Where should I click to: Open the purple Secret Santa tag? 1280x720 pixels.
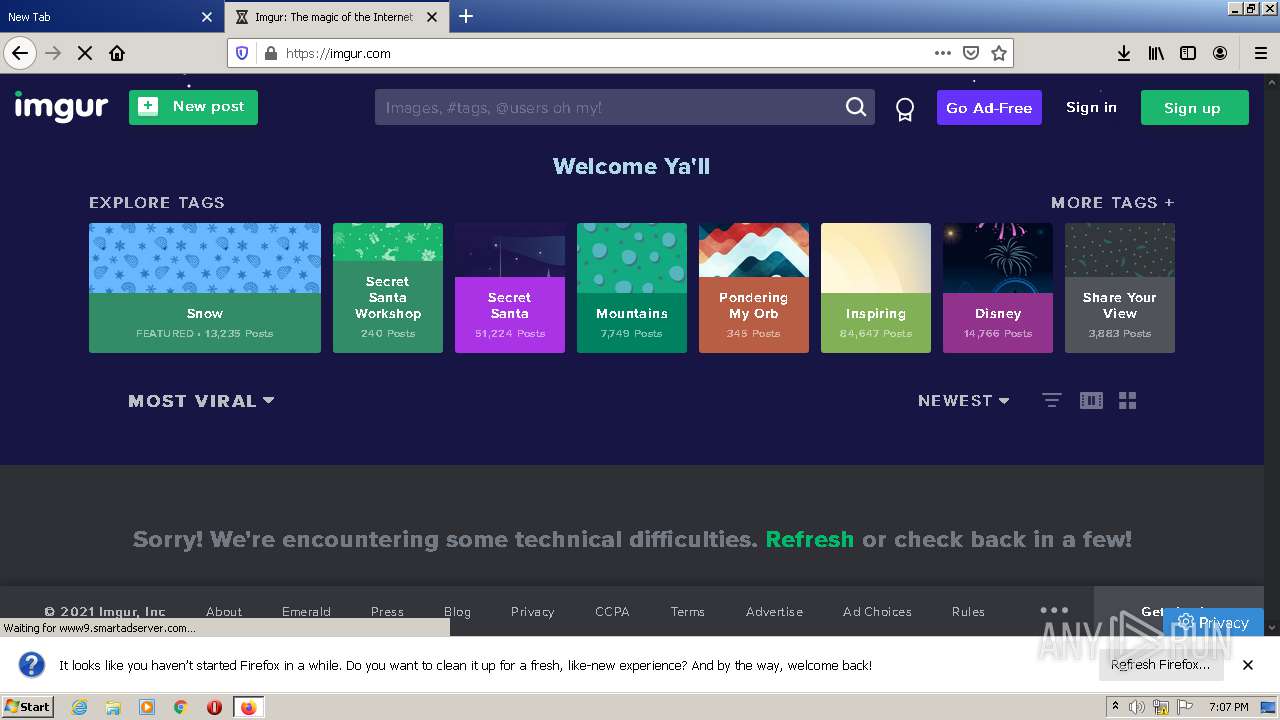[x=510, y=288]
